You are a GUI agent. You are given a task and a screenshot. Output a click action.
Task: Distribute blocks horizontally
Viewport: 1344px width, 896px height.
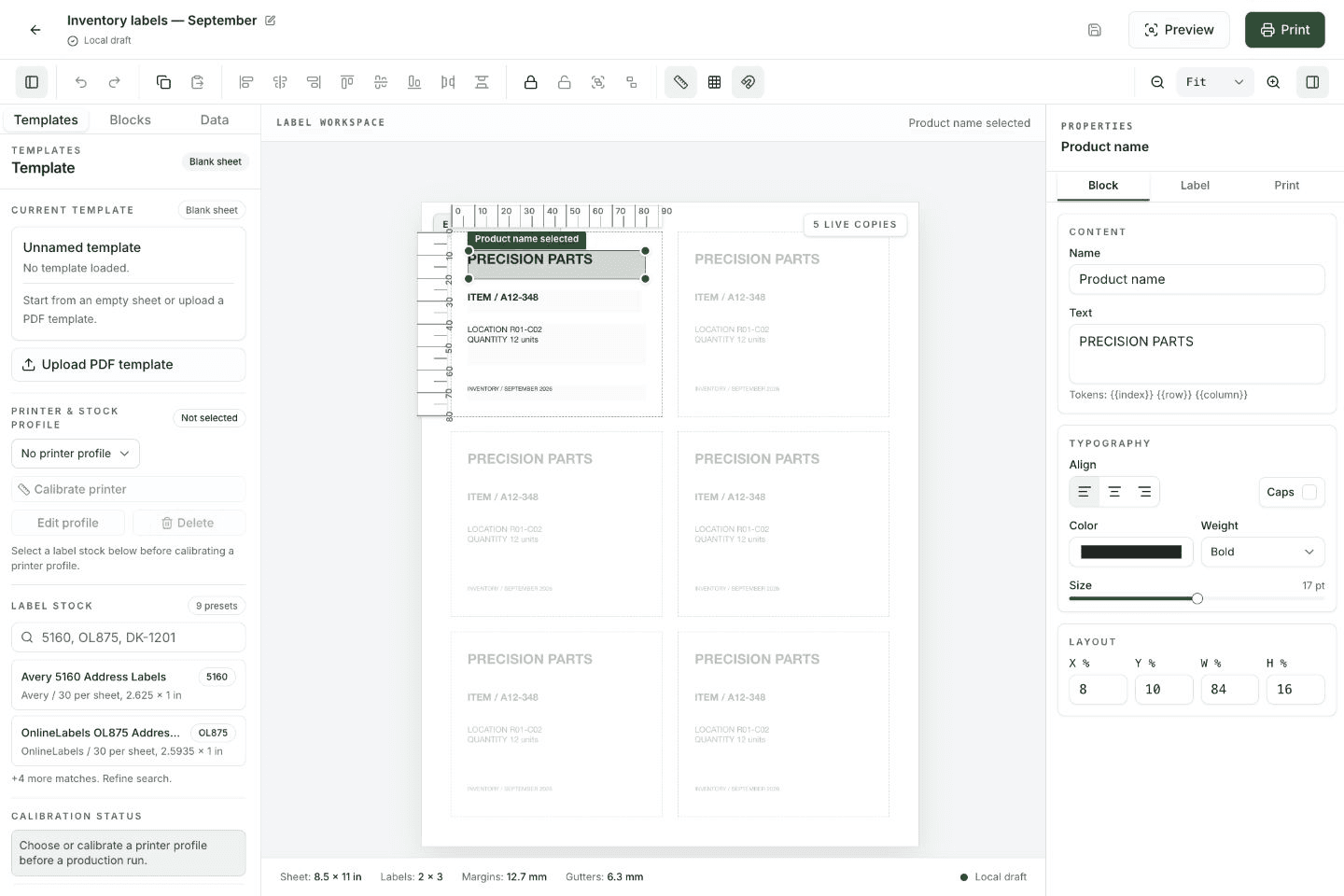(448, 82)
